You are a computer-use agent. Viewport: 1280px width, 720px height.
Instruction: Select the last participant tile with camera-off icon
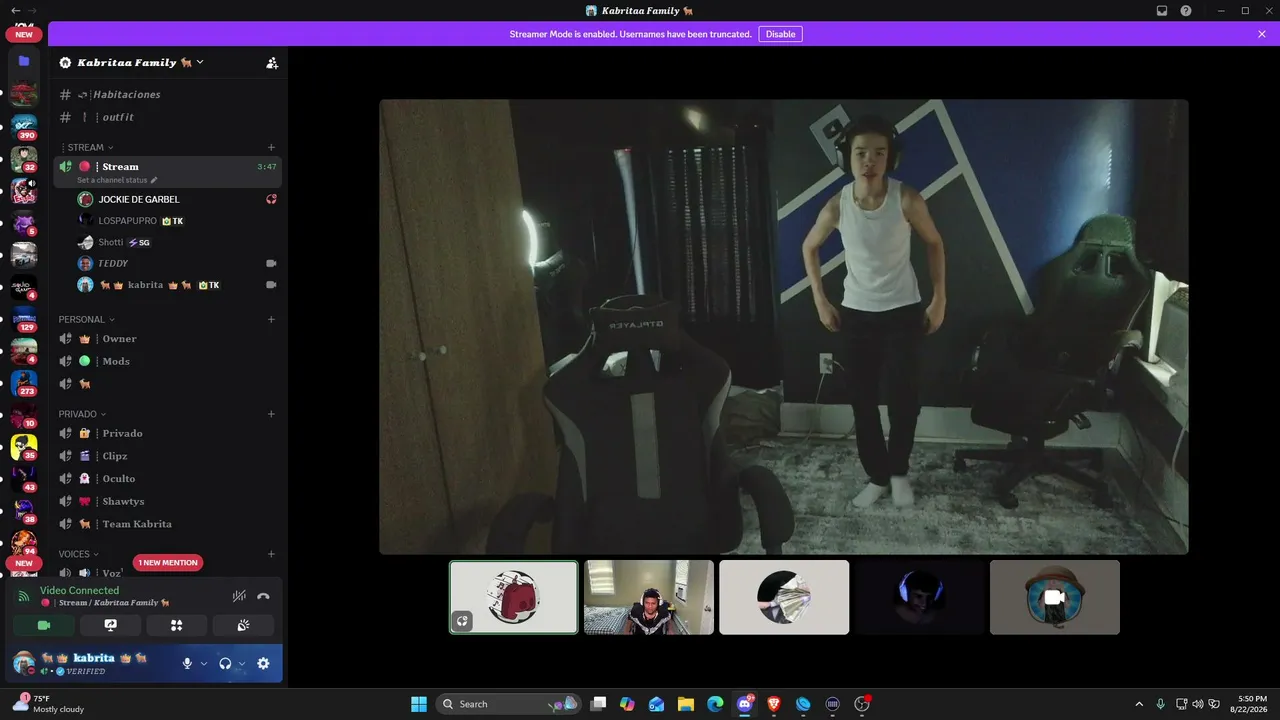[x=1055, y=597]
